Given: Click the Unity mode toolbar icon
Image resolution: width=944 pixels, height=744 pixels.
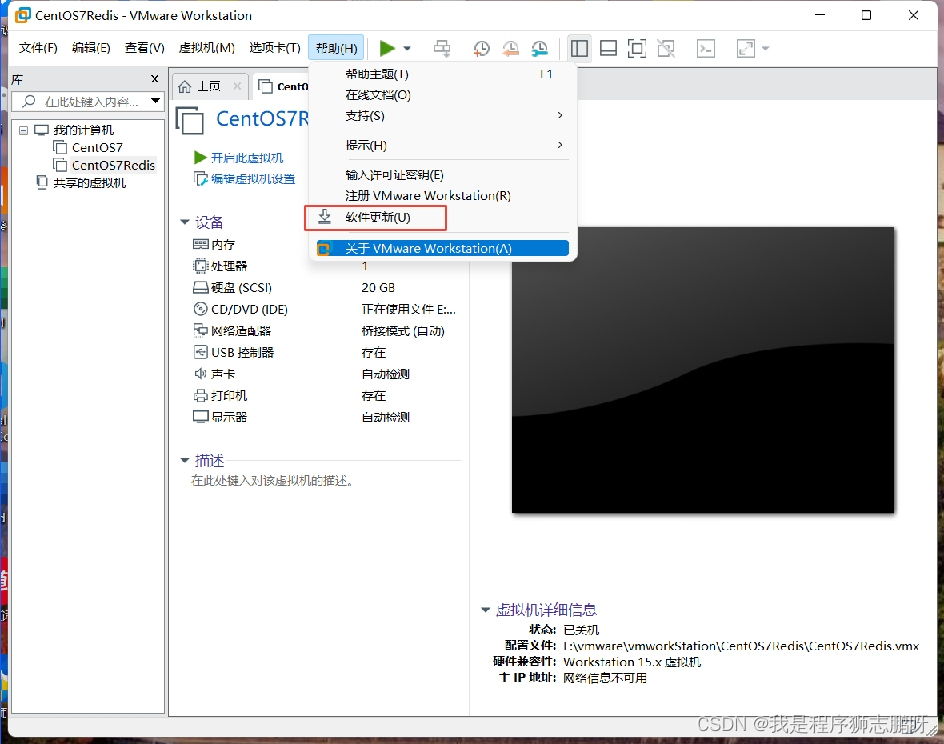Looking at the screenshot, I should click(x=666, y=48).
